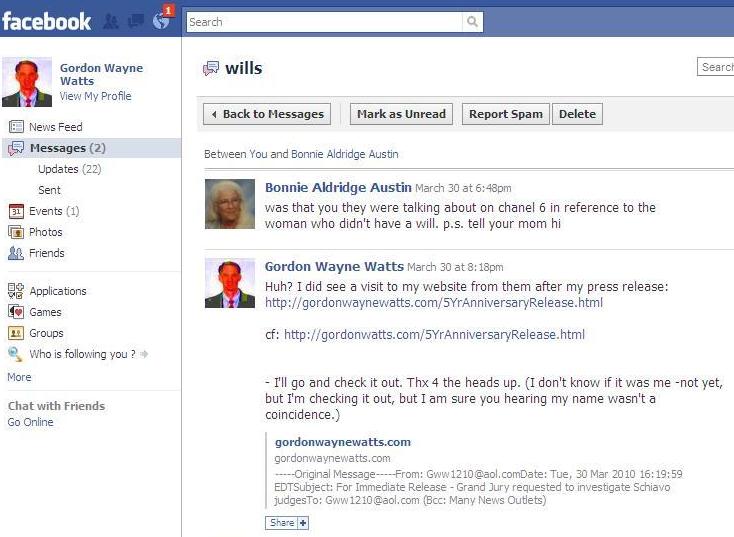Screen dimensions: 734x537
Task: Click the News Feed icon
Action: click(x=16, y=127)
